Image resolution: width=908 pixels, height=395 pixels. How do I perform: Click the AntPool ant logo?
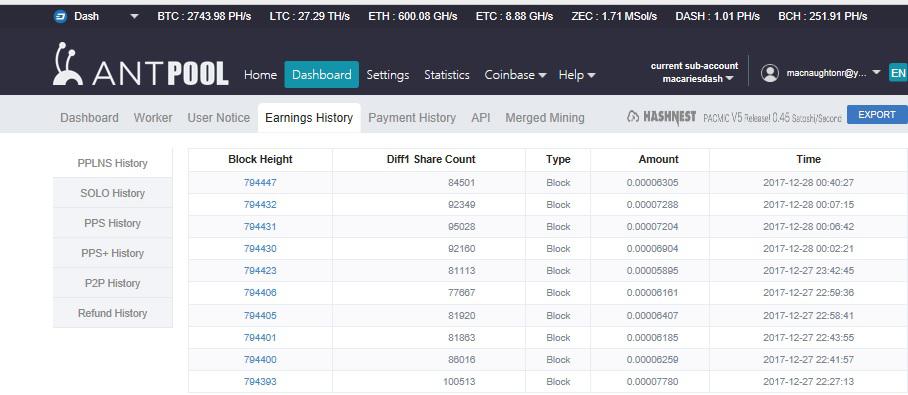point(69,64)
